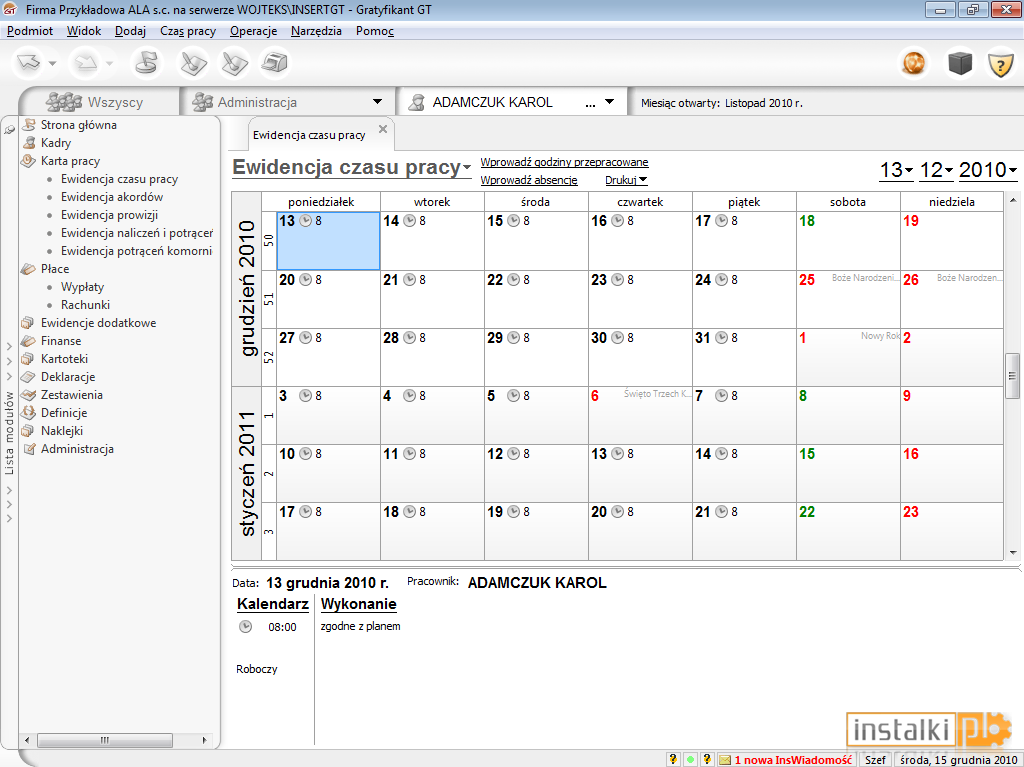This screenshot has height=767, width=1024.
Task: Open the orange globe icon
Action: 914,63
